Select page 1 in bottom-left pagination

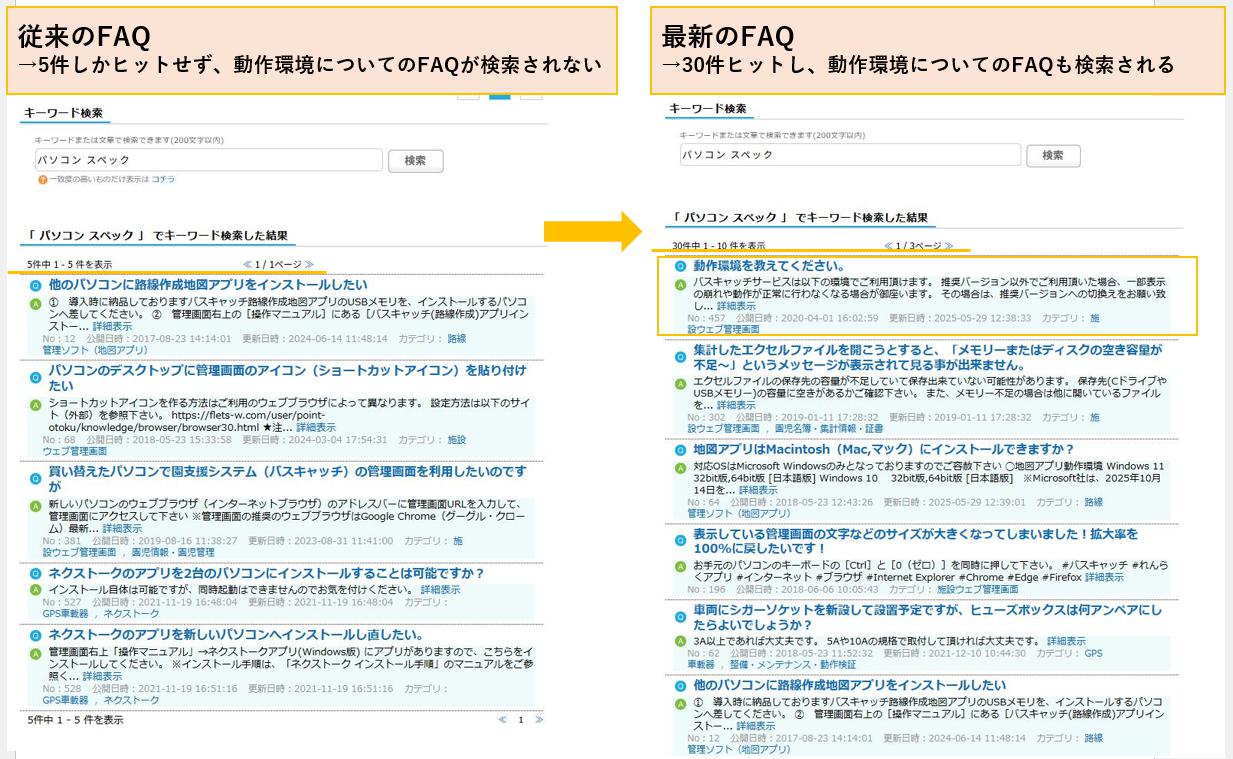click(520, 719)
